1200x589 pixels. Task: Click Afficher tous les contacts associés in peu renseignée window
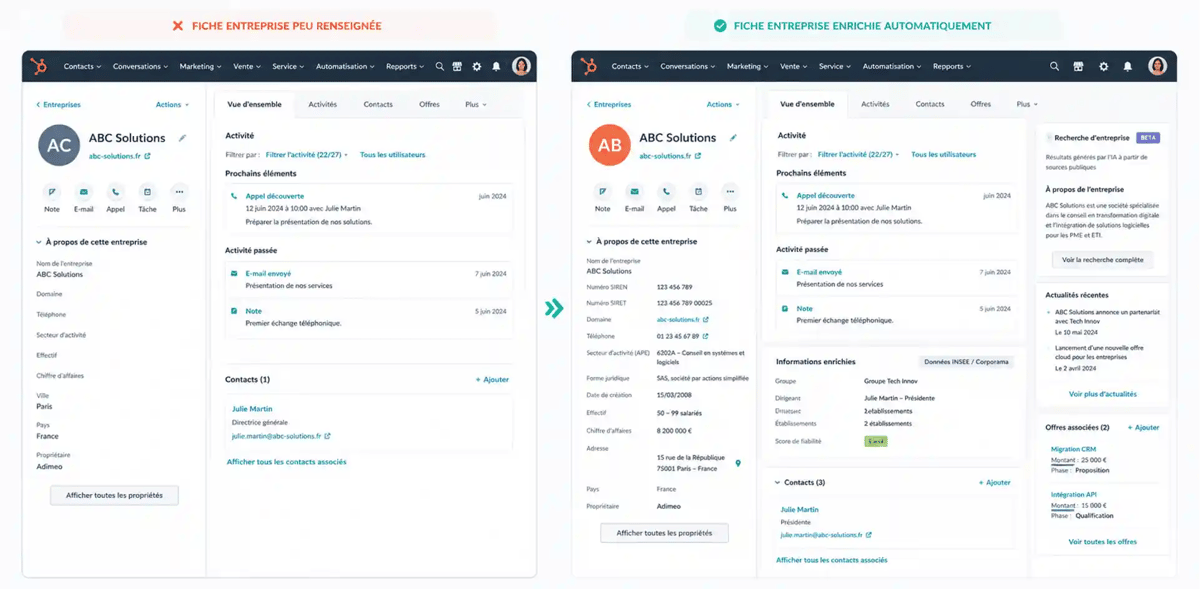(x=287, y=462)
